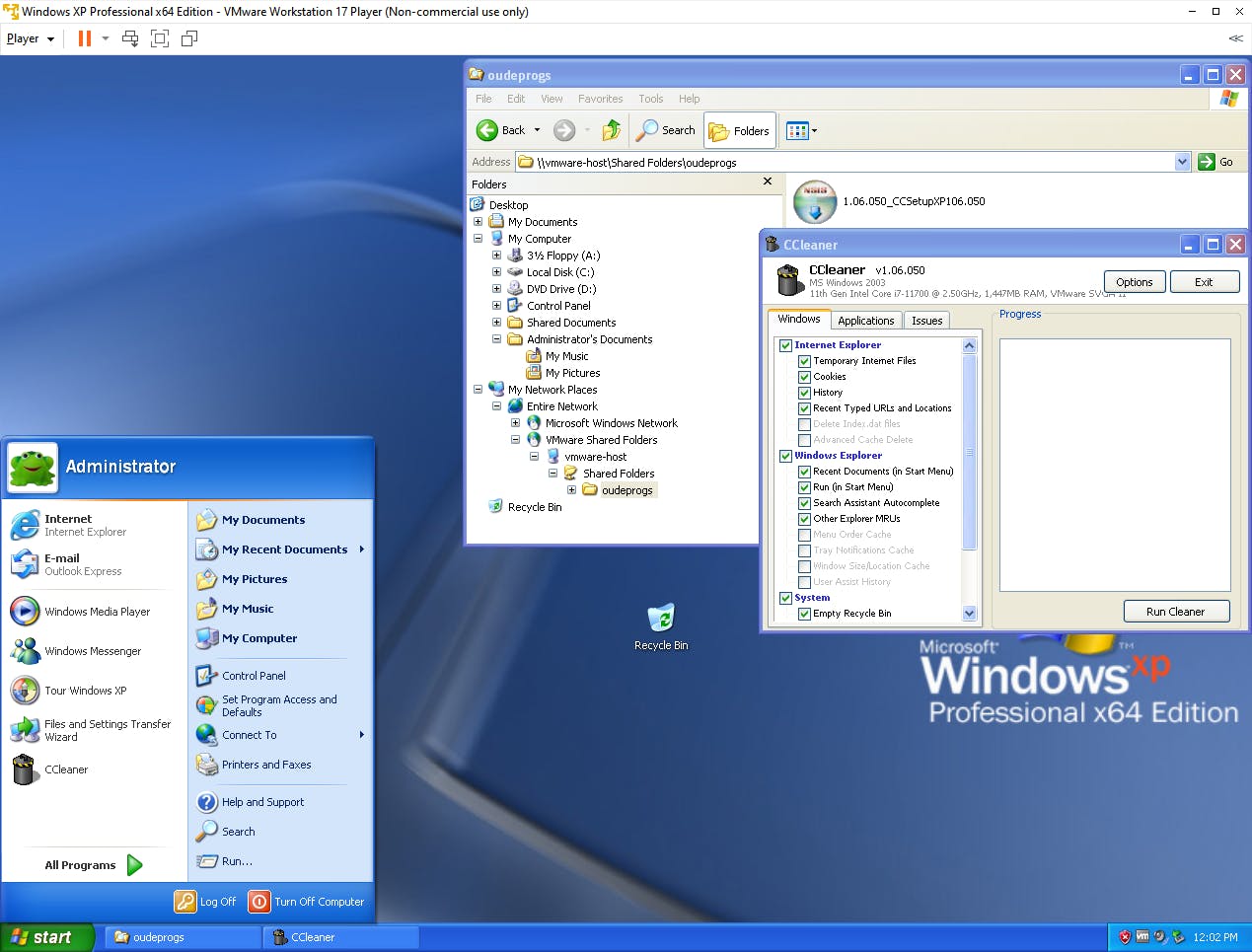1252x952 pixels.
Task: Click the Turn Off Computer icon
Action: point(259,902)
